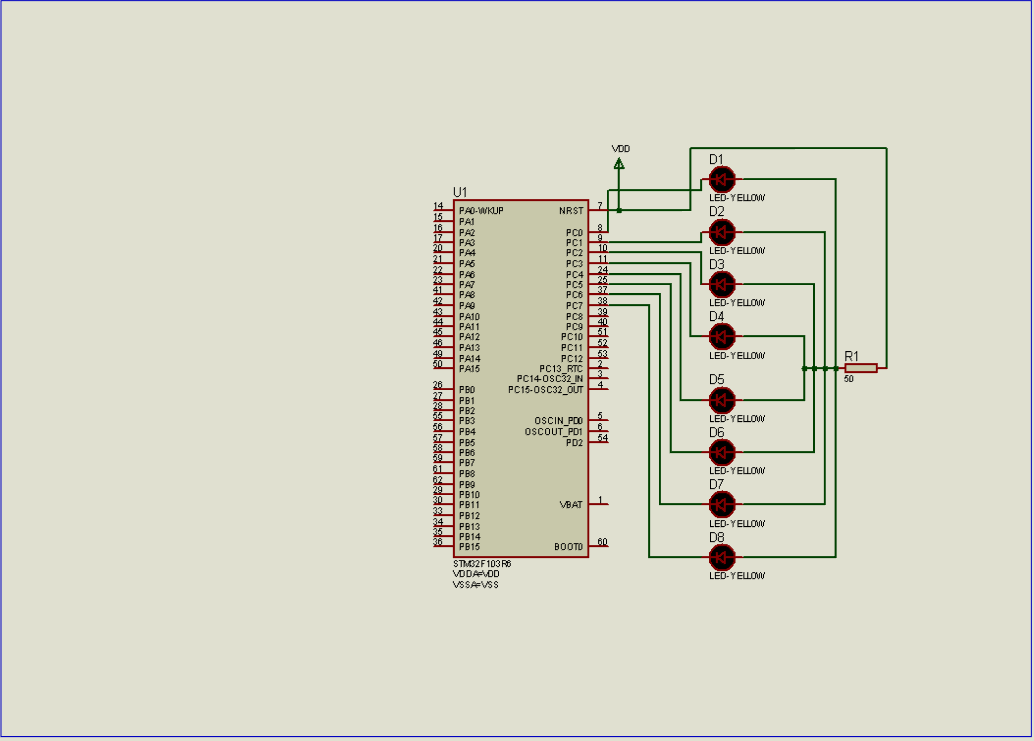Click the U1 reference designator label
The image size is (1034, 741).
(x=458, y=190)
